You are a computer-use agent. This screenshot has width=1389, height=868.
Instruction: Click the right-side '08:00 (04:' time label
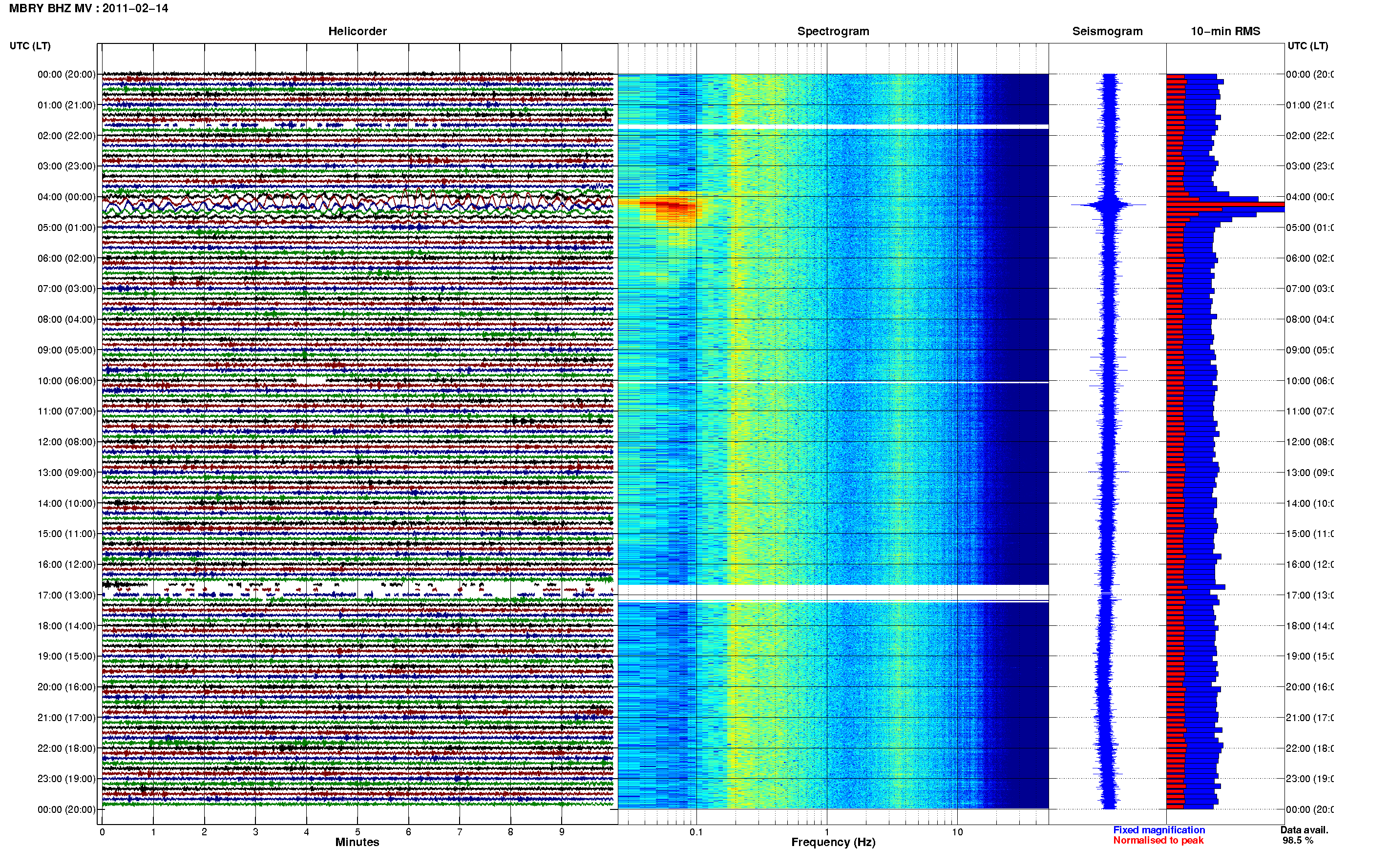[x=1310, y=320]
